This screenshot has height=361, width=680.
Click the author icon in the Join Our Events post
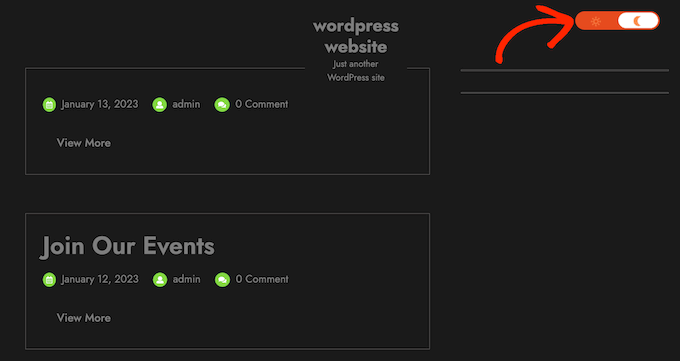pos(160,279)
